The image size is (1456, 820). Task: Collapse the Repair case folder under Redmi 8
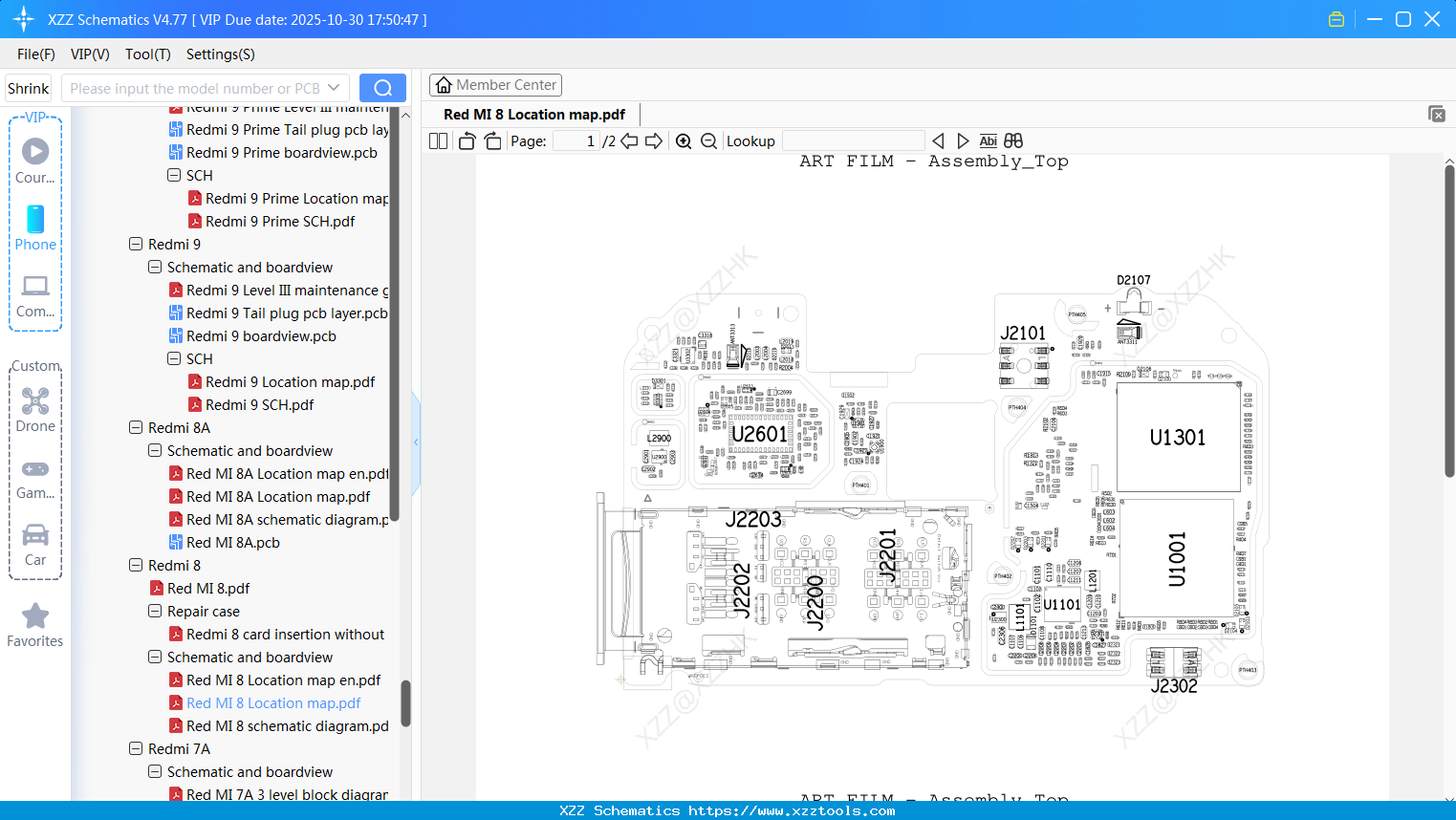(154, 611)
